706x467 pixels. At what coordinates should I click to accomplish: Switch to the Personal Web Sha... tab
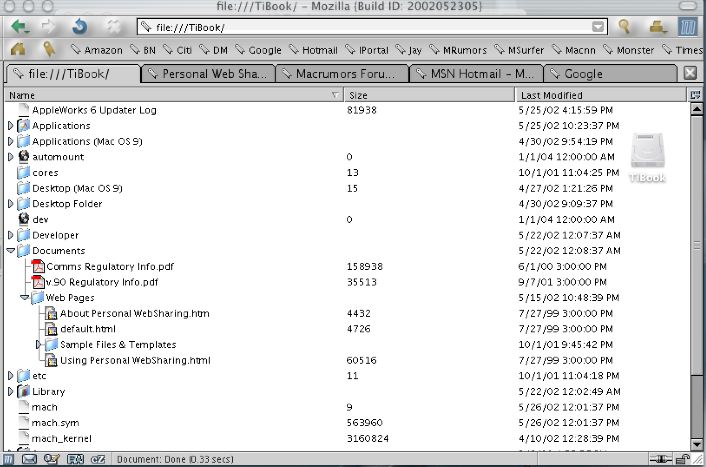208,74
